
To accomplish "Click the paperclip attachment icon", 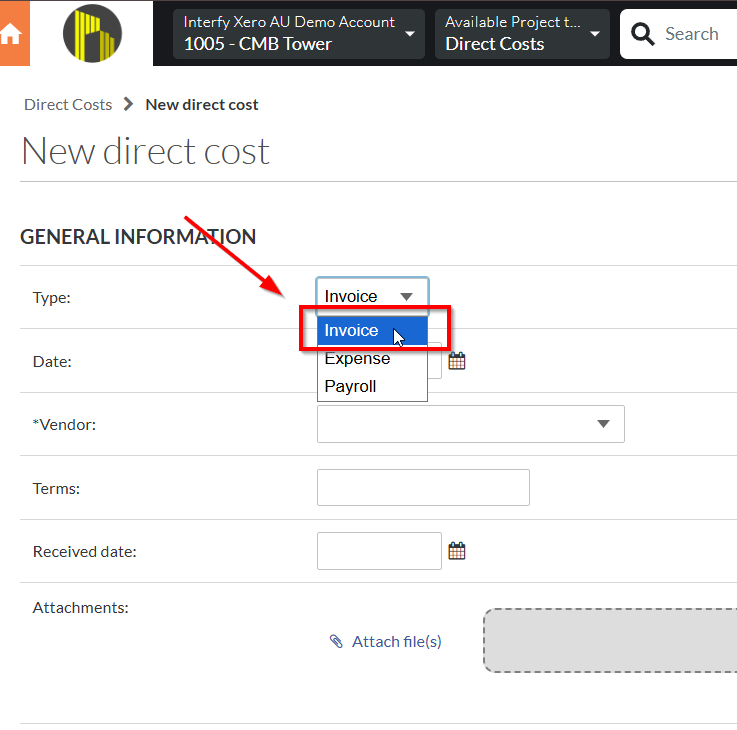I will 336,642.
